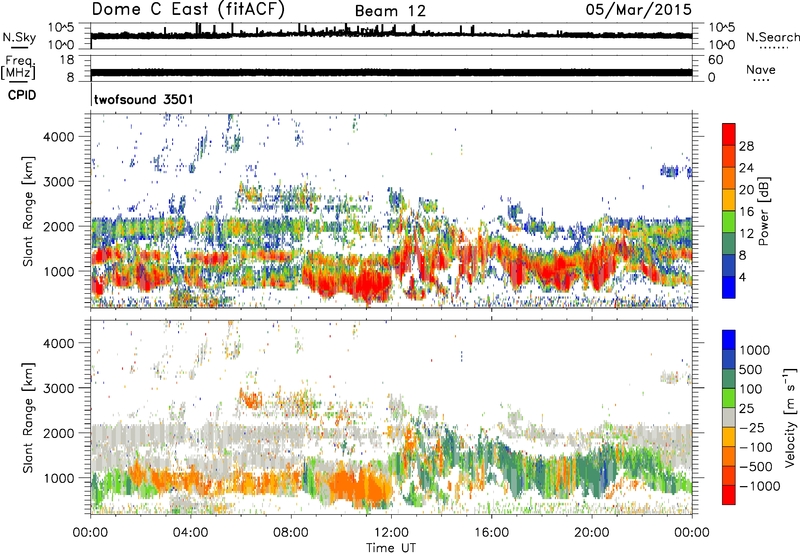Image resolution: width=800 pixels, height=554 pixels.
Task: Click the 'N.Search' legend label
Action: coord(772,37)
